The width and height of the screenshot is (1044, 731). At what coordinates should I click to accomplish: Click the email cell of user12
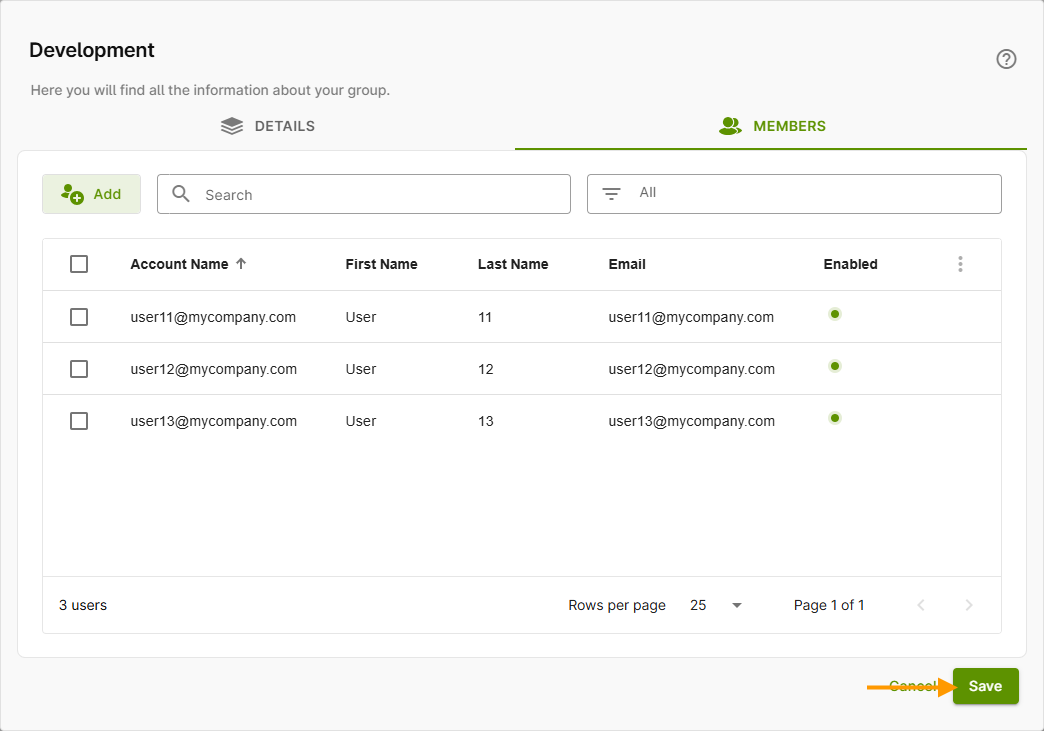click(692, 369)
